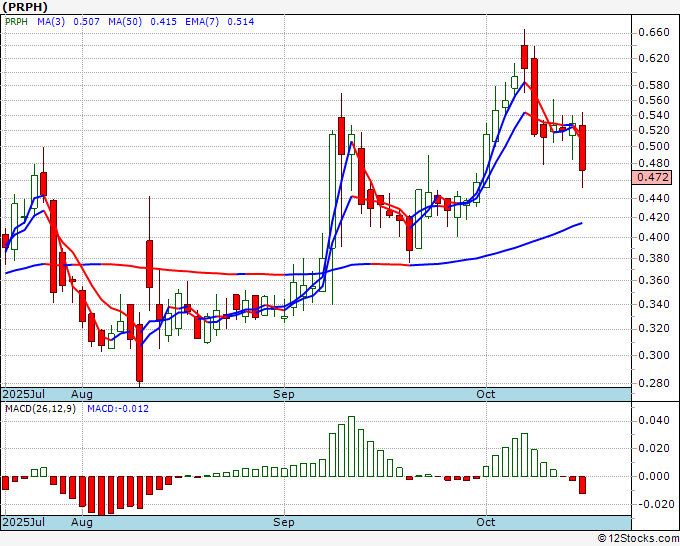Select the MA(3) legend label

tap(51, 22)
